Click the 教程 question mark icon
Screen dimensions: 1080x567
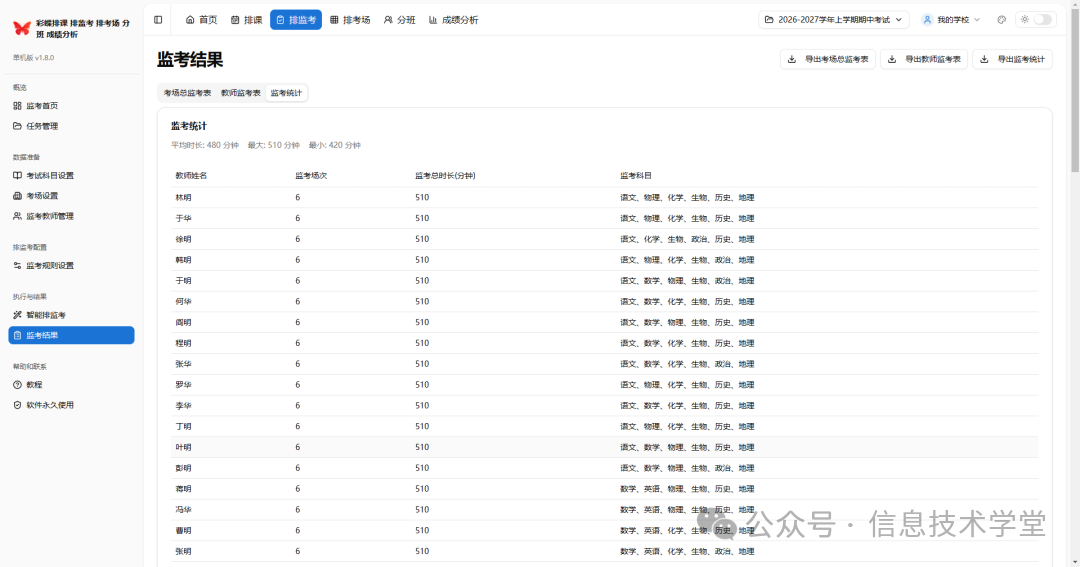coord(17,385)
